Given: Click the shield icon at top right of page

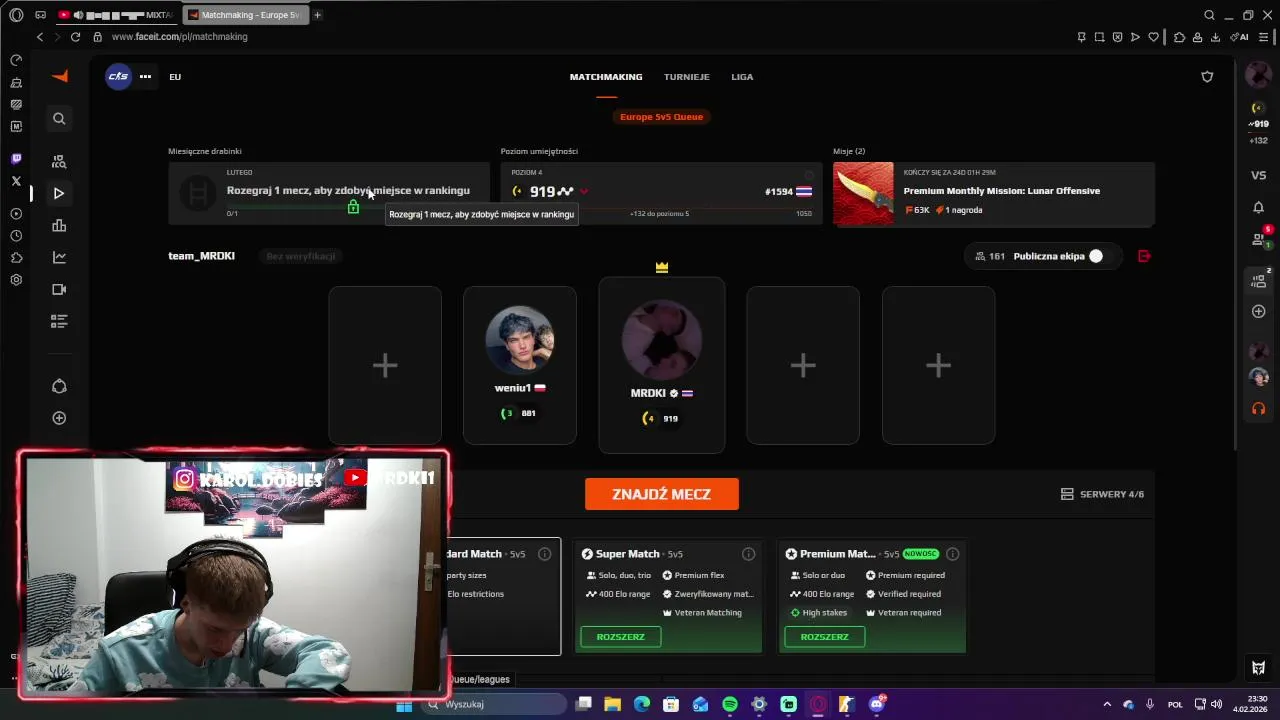Looking at the screenshot, I should pos(1207,76).
